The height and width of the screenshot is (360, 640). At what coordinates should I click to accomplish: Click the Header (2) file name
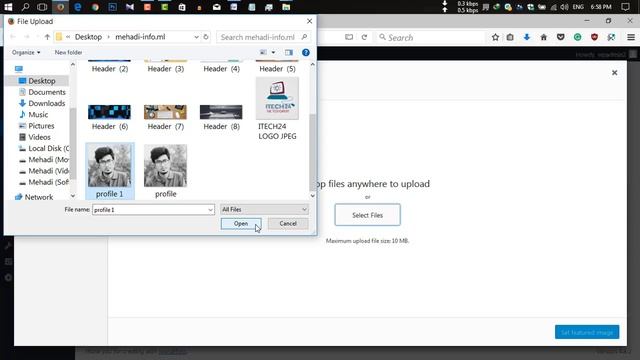(110, 69)
